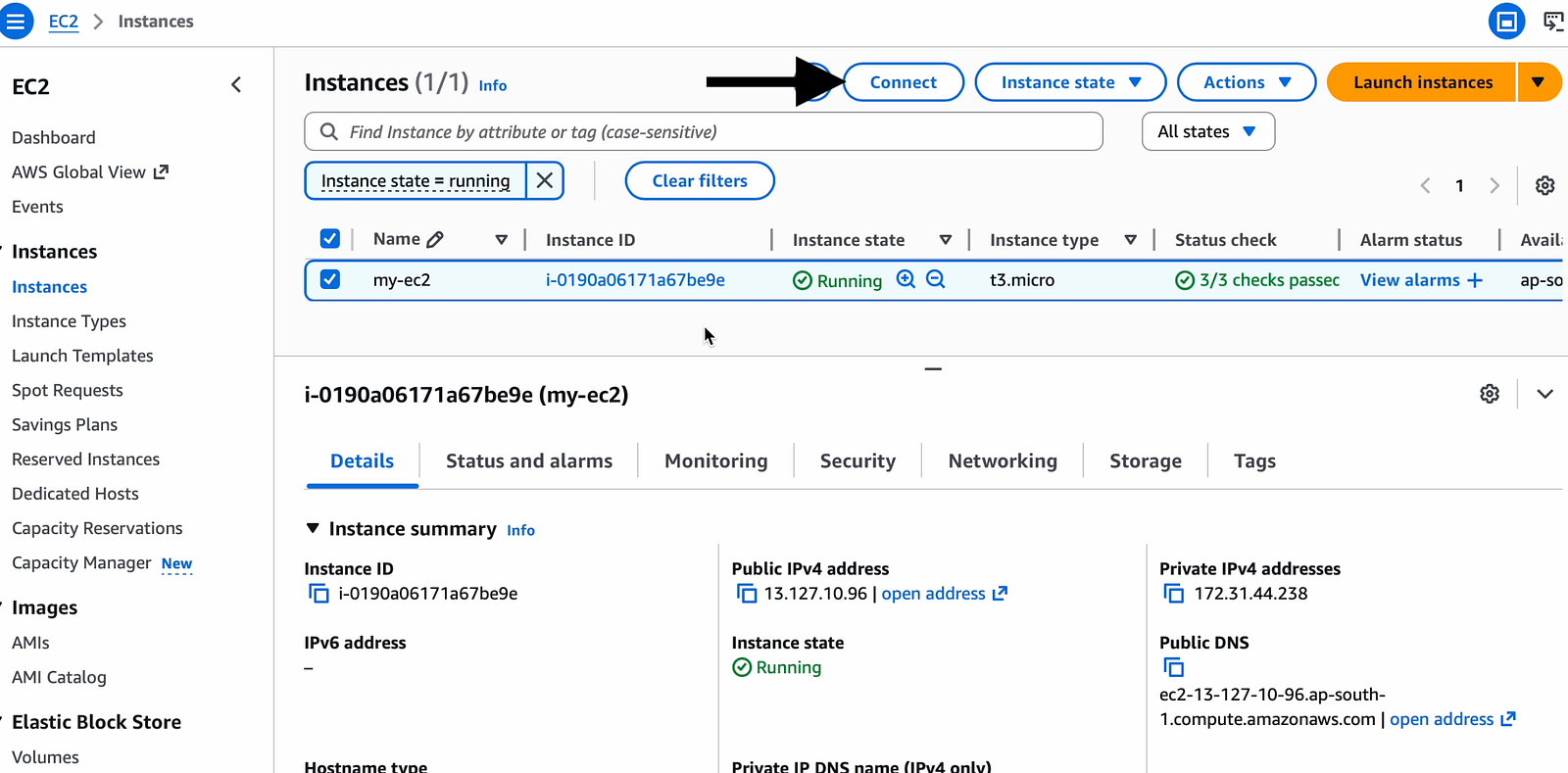Click the View alarms link
1568x773 pixels.
1409,280
